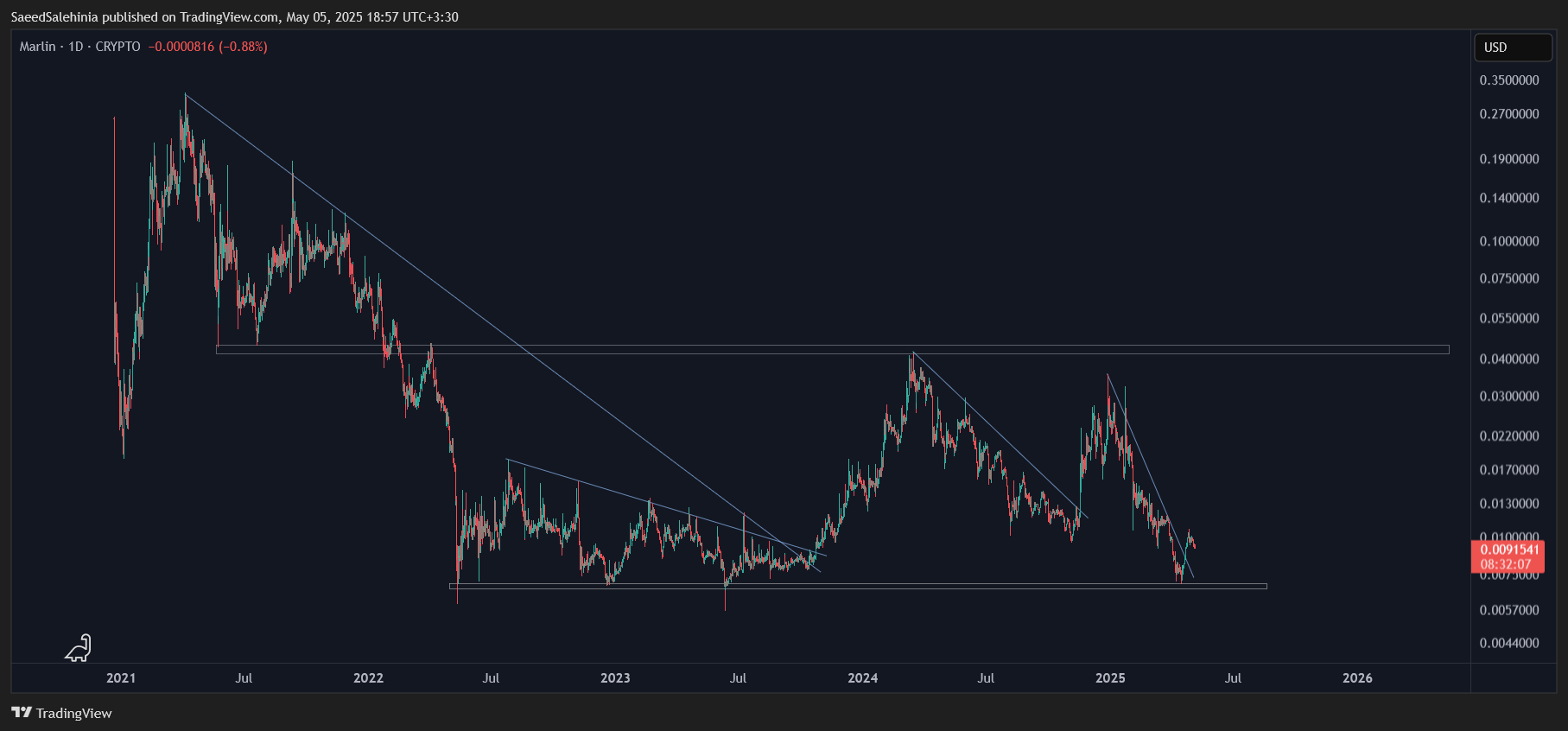The image size is (1568, 731).
Task: Click the 0.1400000 price axis label
Action: pos(1509,198)
